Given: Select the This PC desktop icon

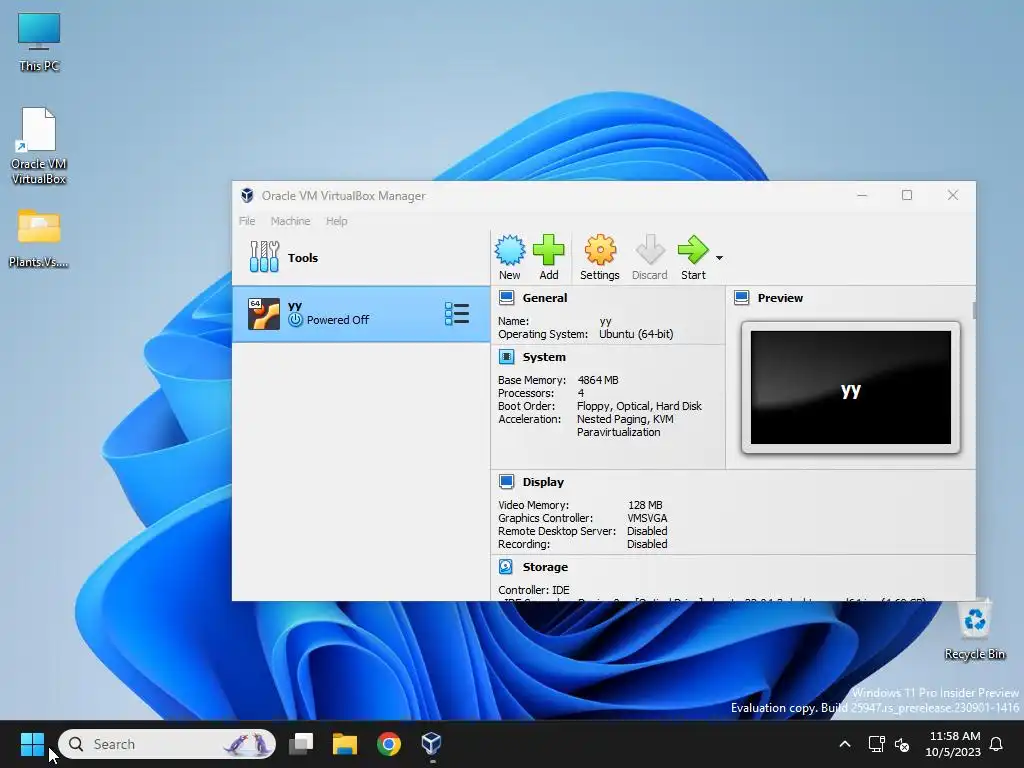Looking at the screenshot, I should (39, 42).
